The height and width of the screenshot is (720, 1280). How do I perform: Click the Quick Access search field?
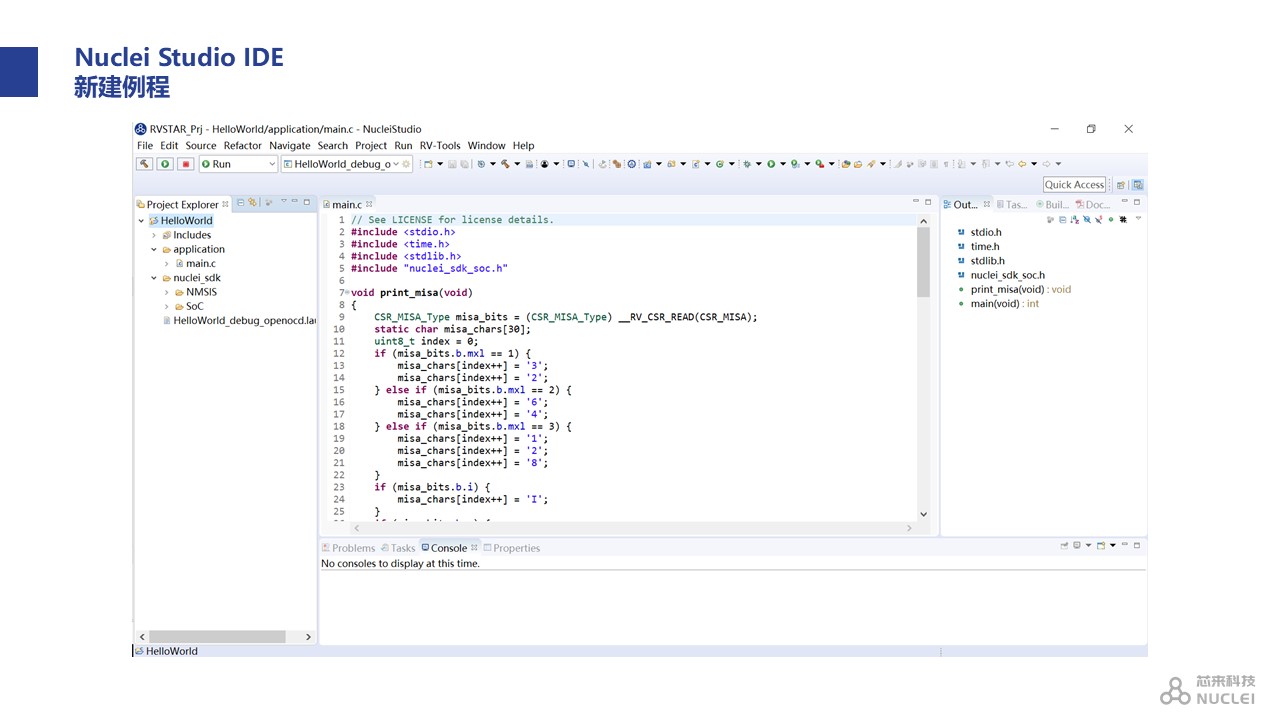[1075, 184]
